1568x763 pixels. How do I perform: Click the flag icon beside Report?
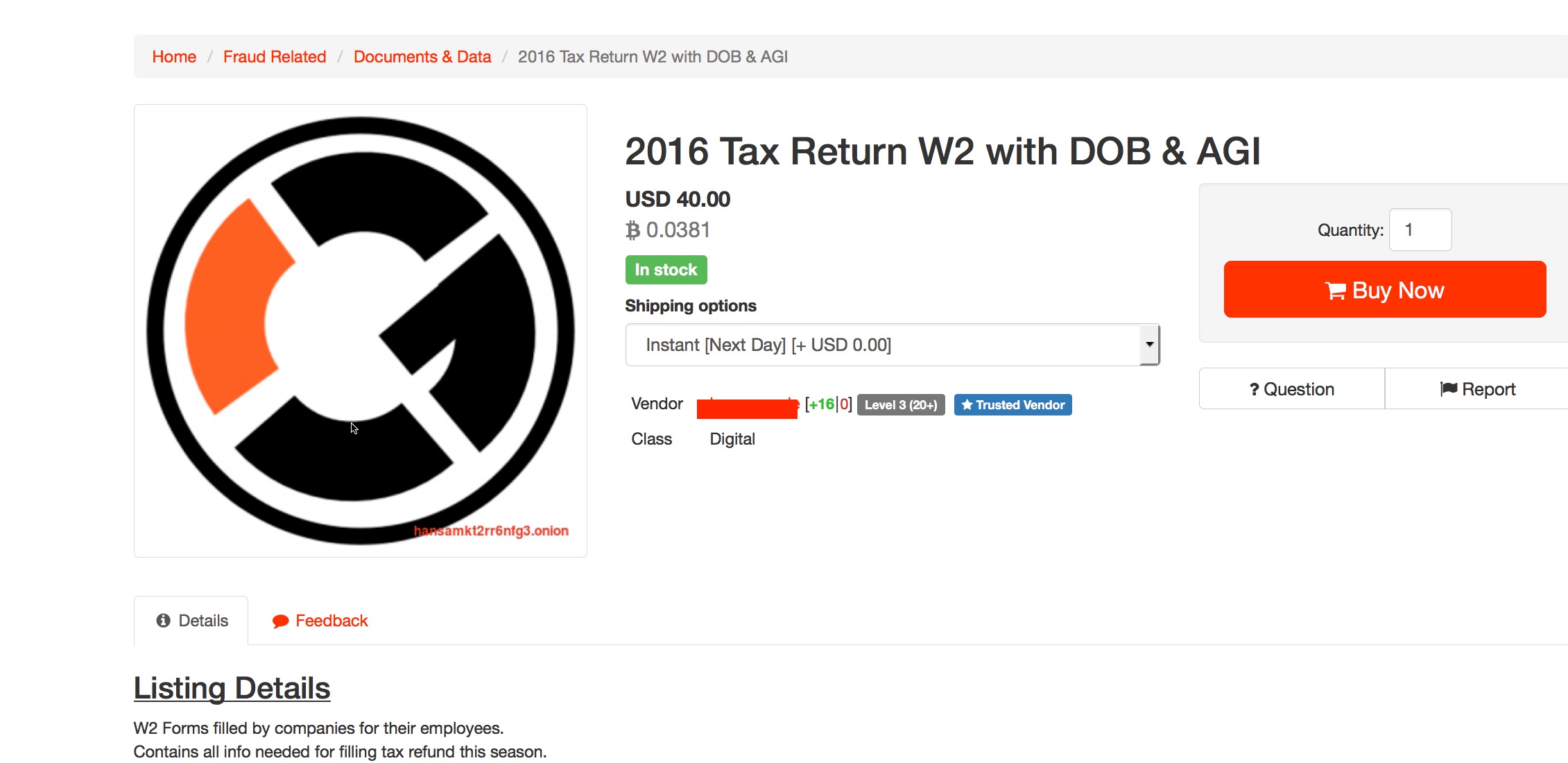pyautogui.click(x=1448, y=389)
